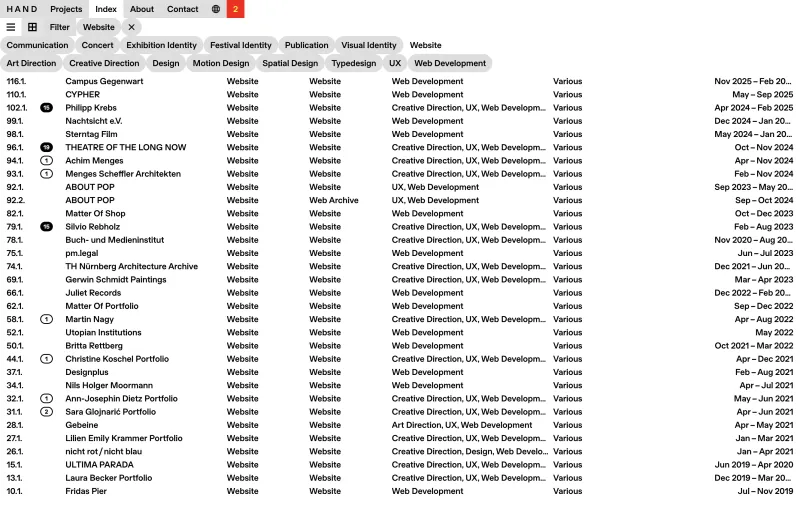Click the HAND logo
The image size is (800, 515).
pos(21,9)
